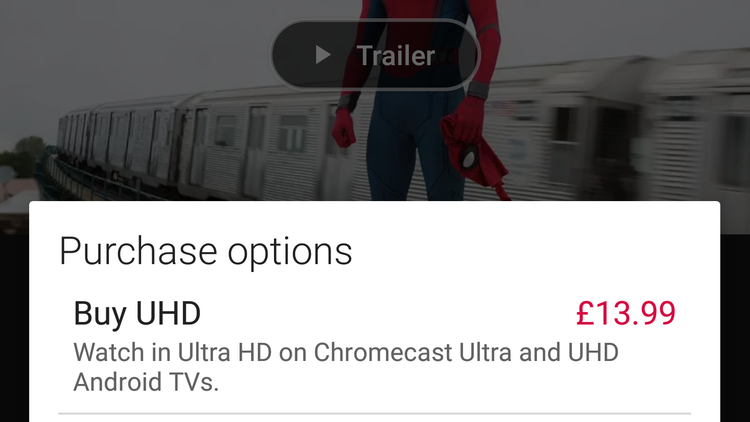
Task: Tap the Ultra HD Chromecast description text
Action: (346, 367)
